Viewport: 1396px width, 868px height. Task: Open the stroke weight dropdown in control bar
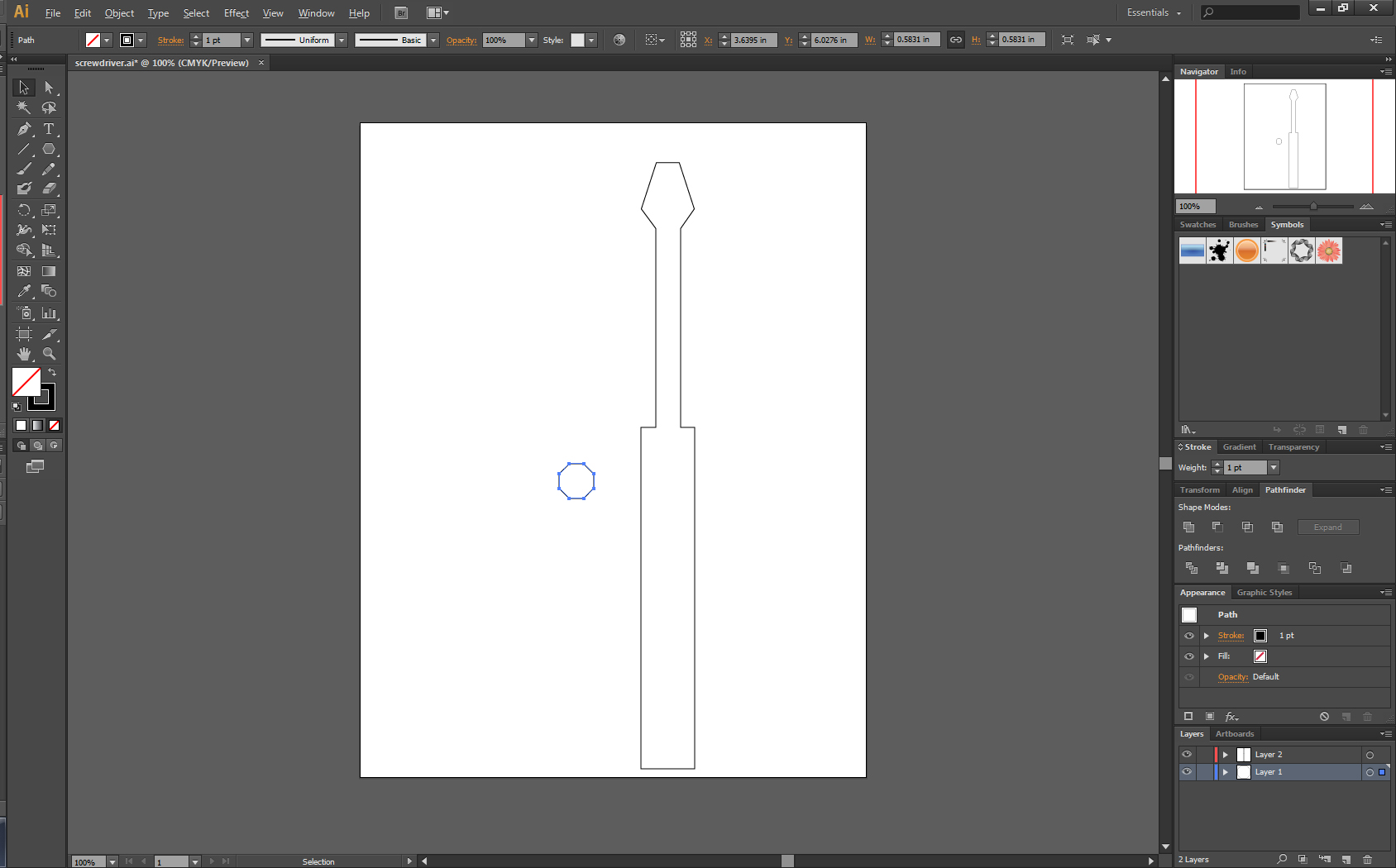coord(246,40)
